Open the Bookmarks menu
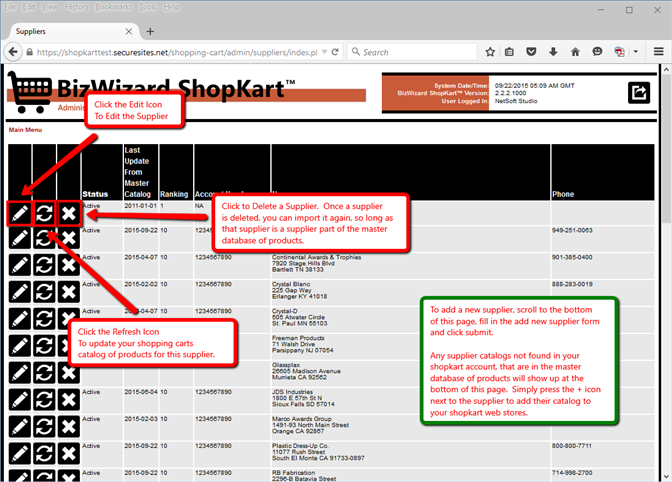 pyautogui.click(x=114, y=7)
